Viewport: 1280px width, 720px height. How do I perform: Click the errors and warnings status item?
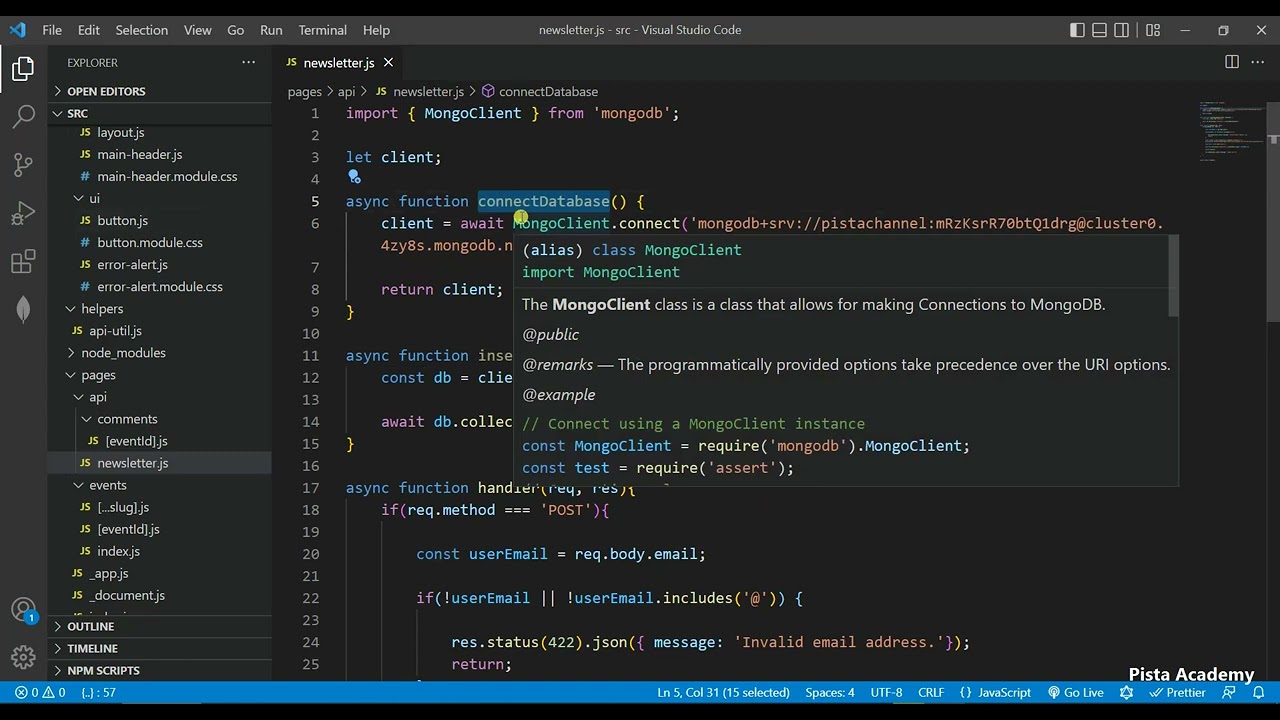click(x=41, y=692)
